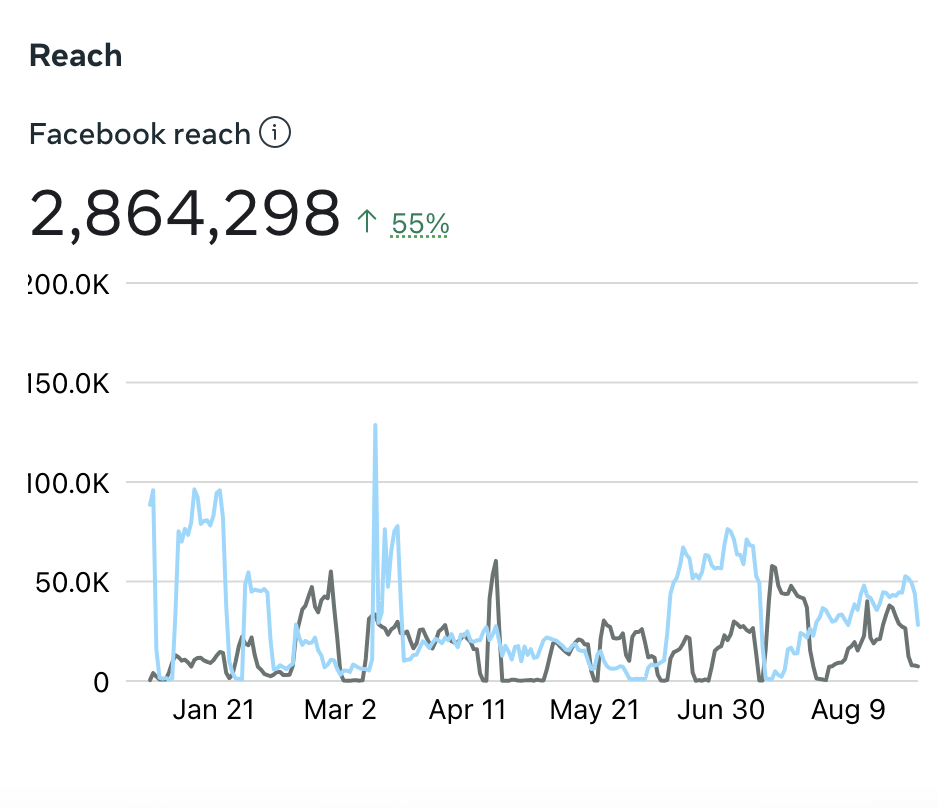Click the Apr 11 axis date
The image size is (938, 808).
click(x=467, y=710)
